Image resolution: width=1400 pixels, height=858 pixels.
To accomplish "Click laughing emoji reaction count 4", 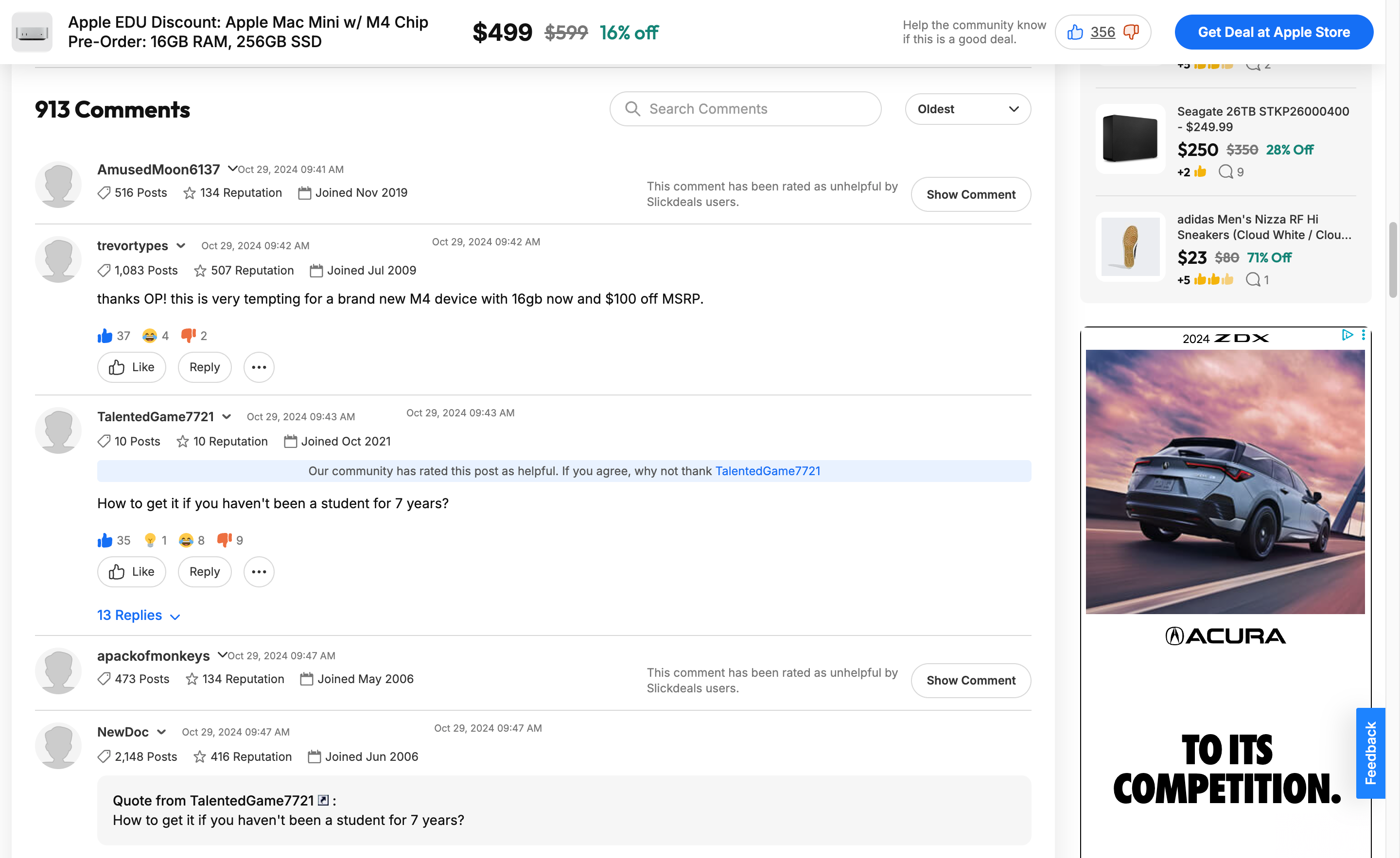I will [x=155, y=336].
